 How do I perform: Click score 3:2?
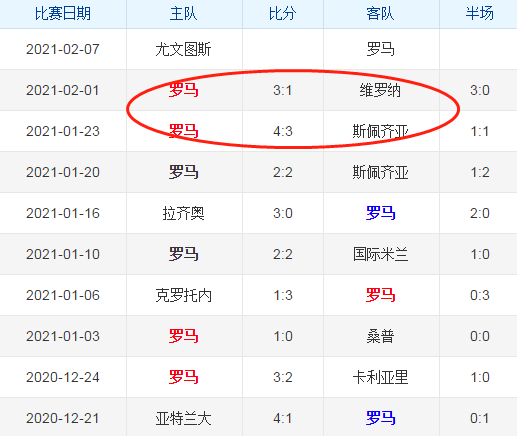pyautogui.click(x=283, y=377)
